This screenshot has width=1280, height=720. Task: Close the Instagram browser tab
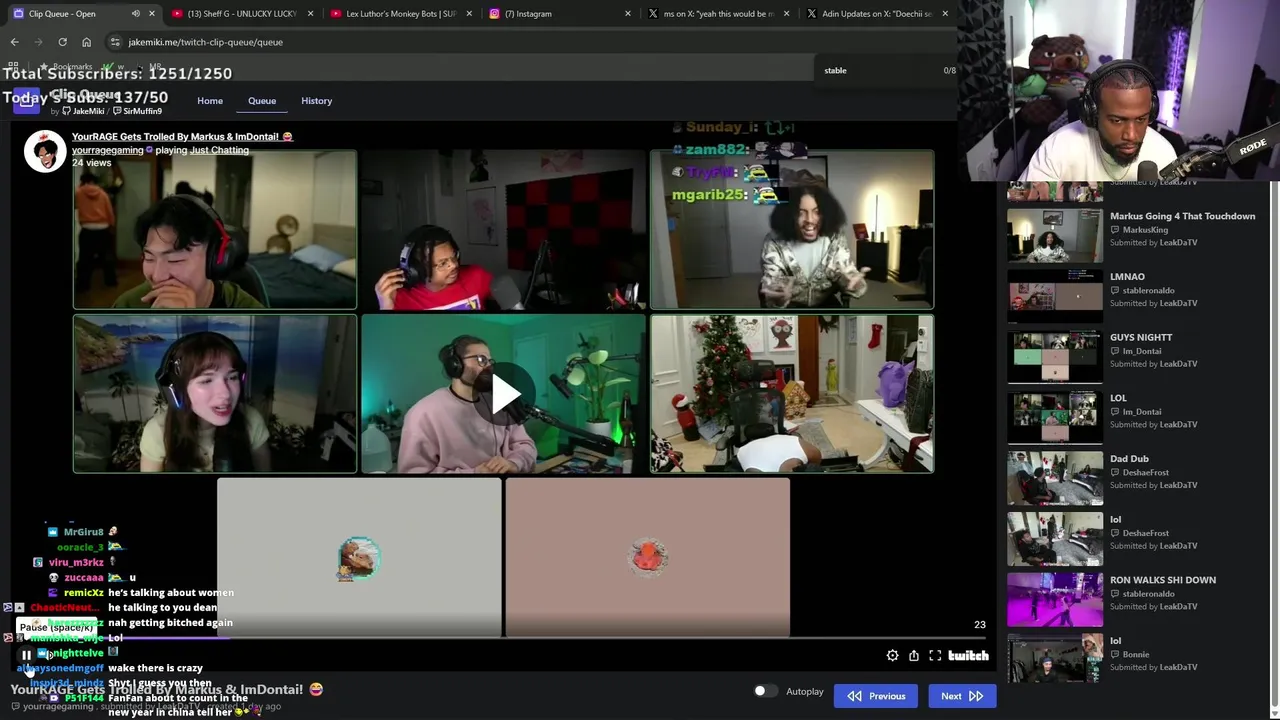pos(628,14)
